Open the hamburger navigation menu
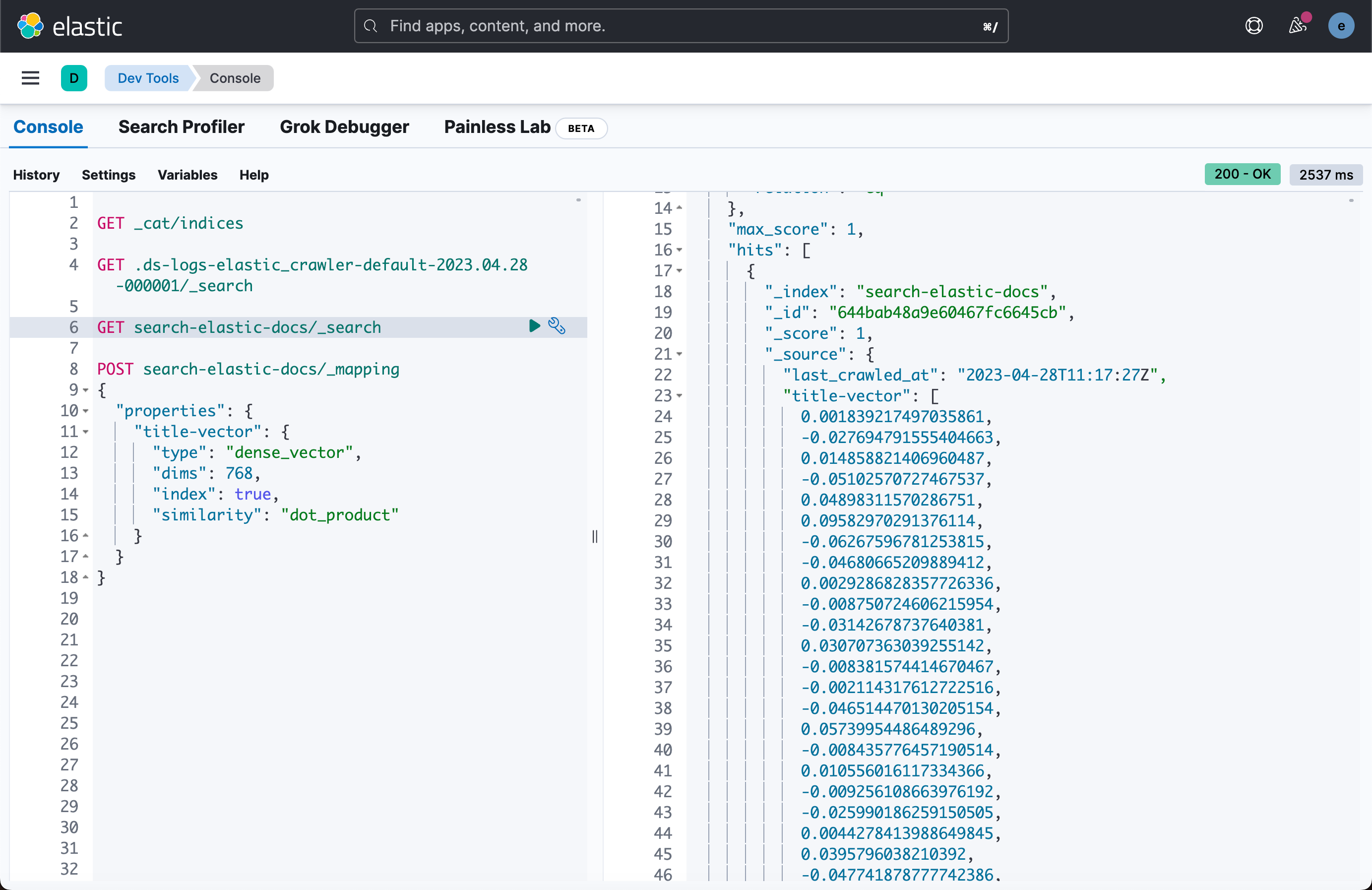Image resolution: width=1372 pixels, height=890 pixels. [31, 78]
